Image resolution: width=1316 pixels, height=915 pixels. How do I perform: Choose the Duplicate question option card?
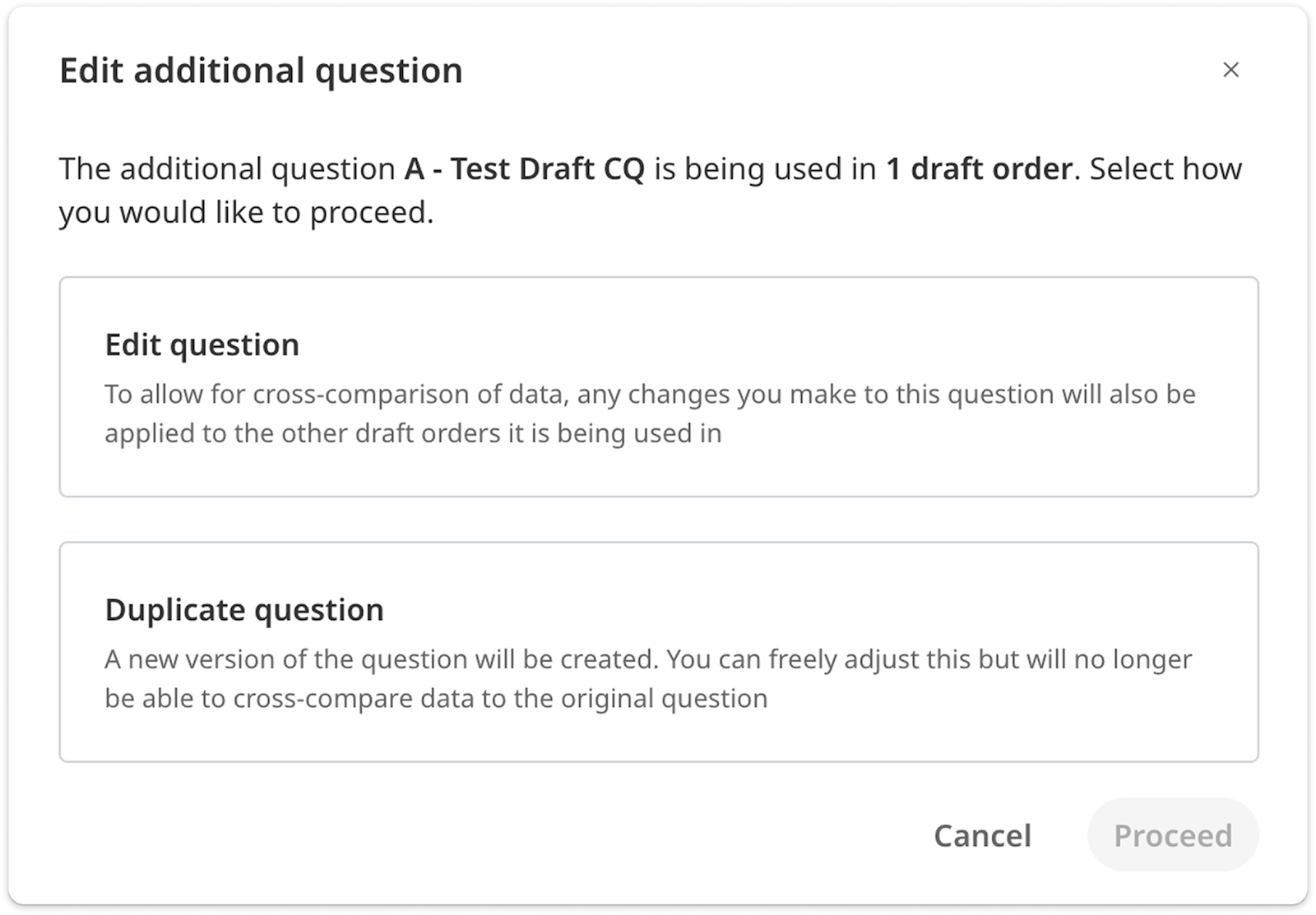point(659,652)
